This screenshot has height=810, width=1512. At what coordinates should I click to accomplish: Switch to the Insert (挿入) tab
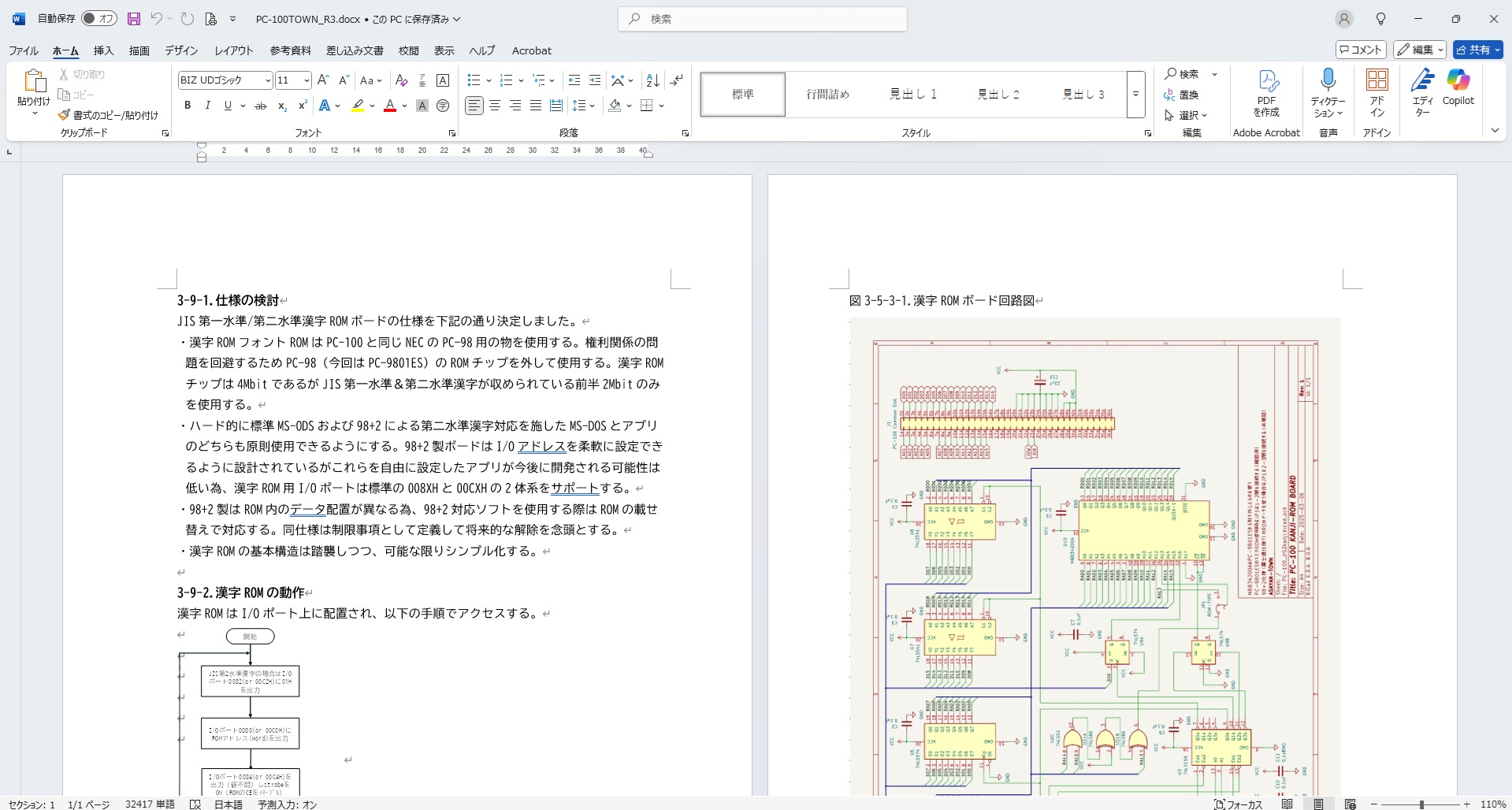103,50
